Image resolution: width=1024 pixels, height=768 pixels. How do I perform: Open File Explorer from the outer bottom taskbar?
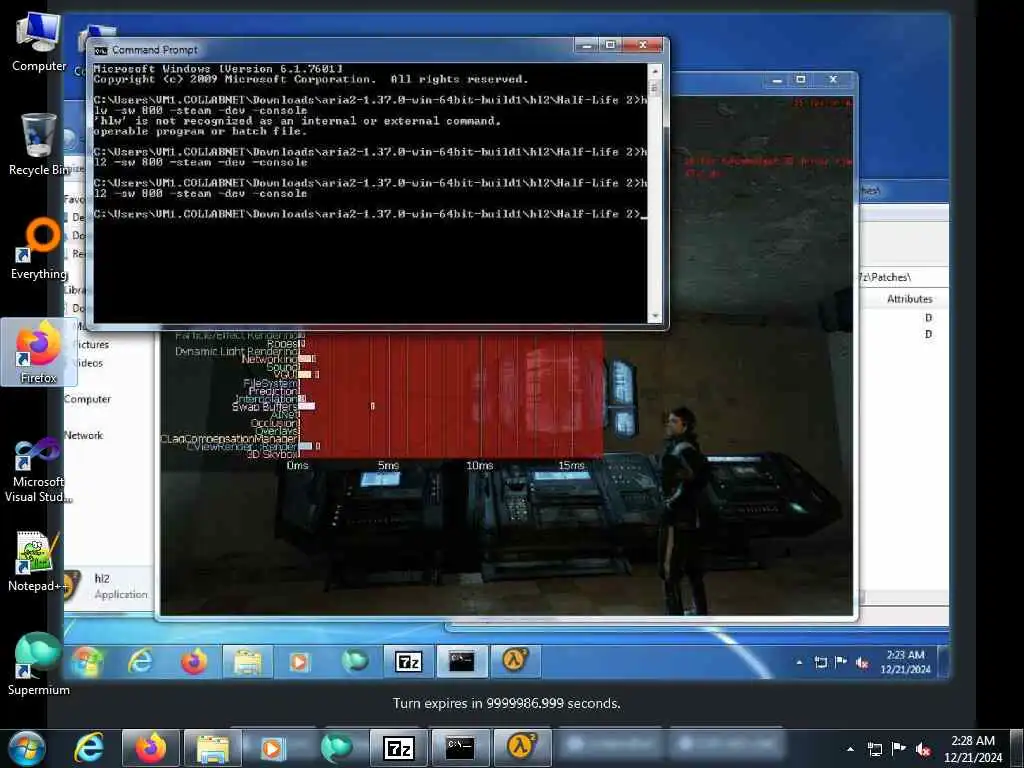tap(212, 748)
